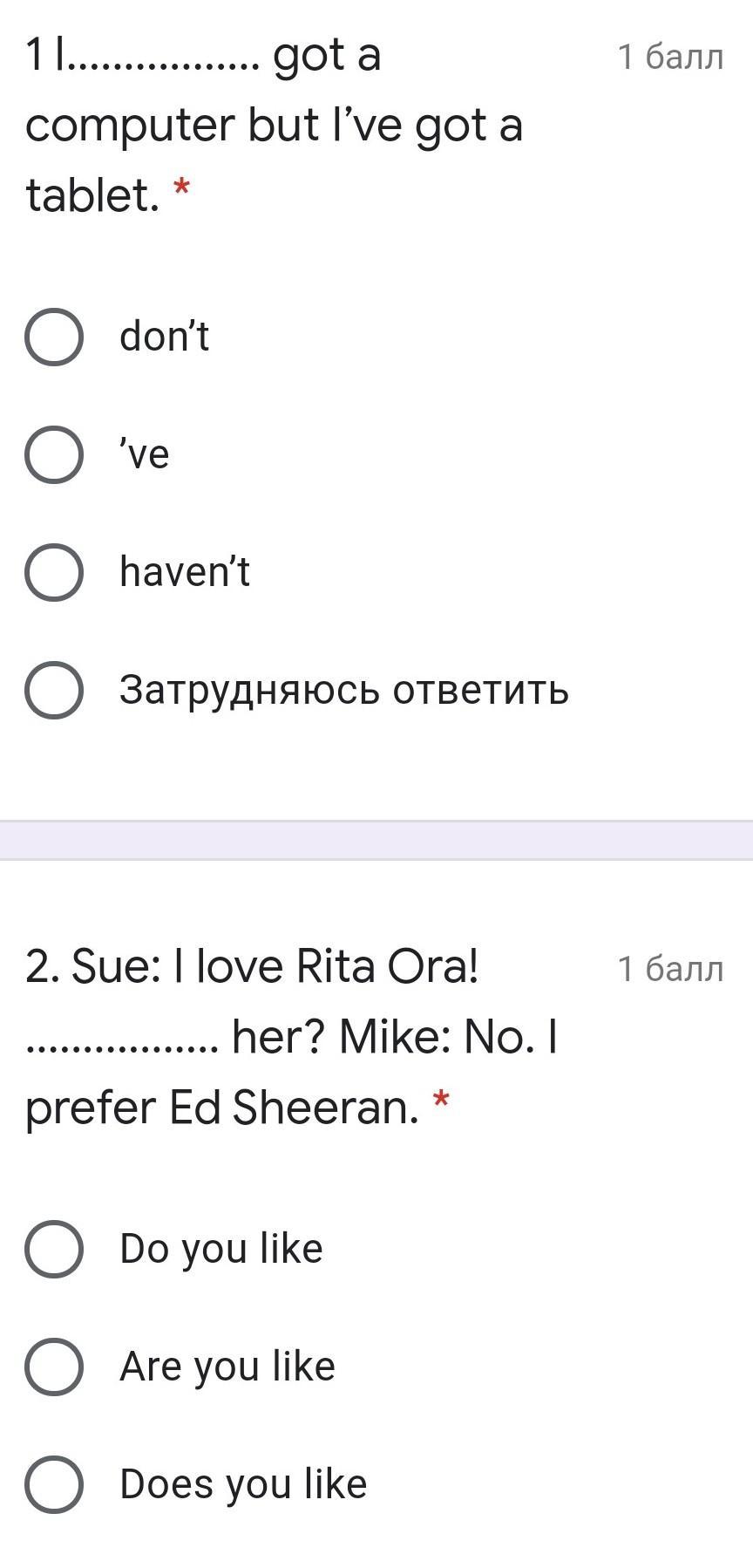This screenshot has height=1568, width=753.
Task: Tap the "Does you like" option text
Action: [x=243, y=1484]
